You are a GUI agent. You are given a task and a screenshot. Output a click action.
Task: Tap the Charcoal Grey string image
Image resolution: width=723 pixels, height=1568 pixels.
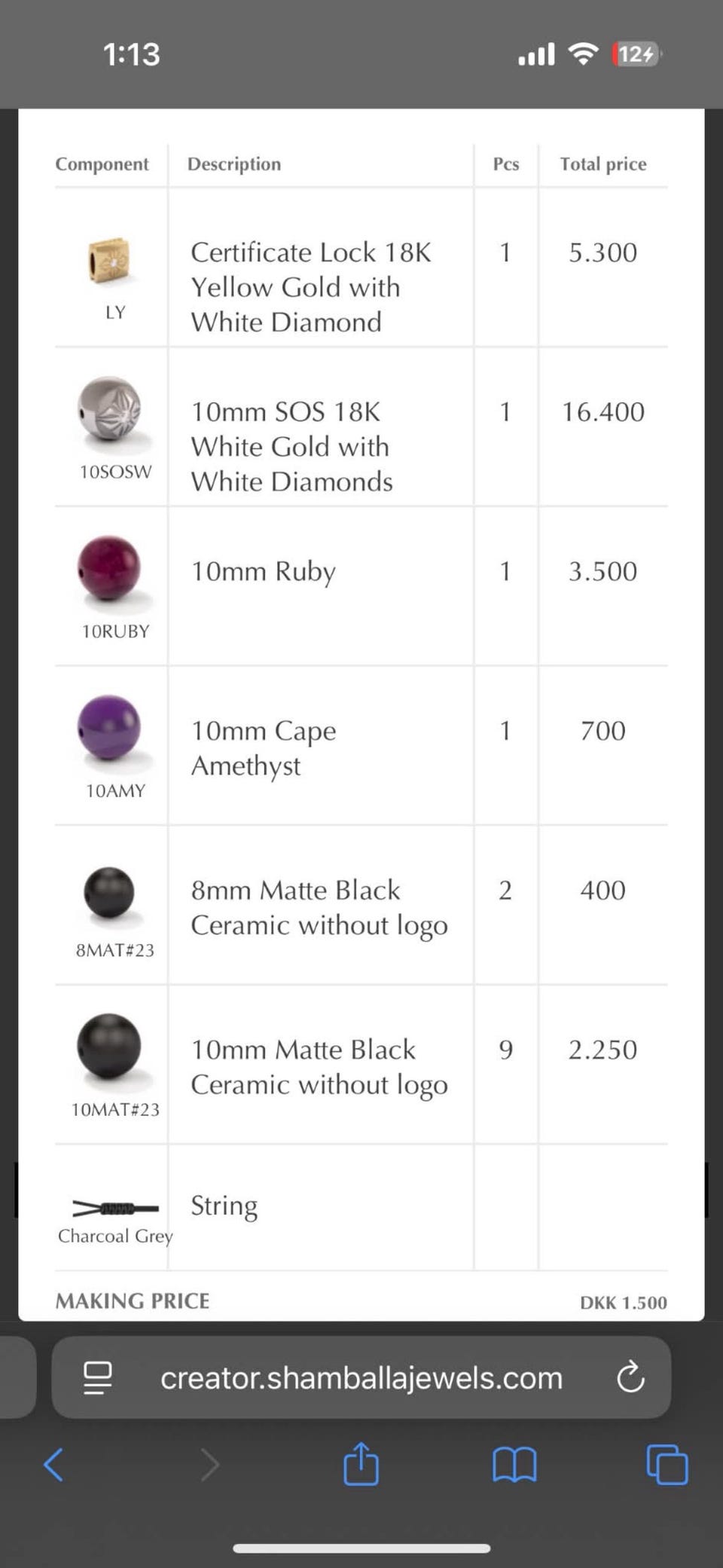[x=115, y=1208]
